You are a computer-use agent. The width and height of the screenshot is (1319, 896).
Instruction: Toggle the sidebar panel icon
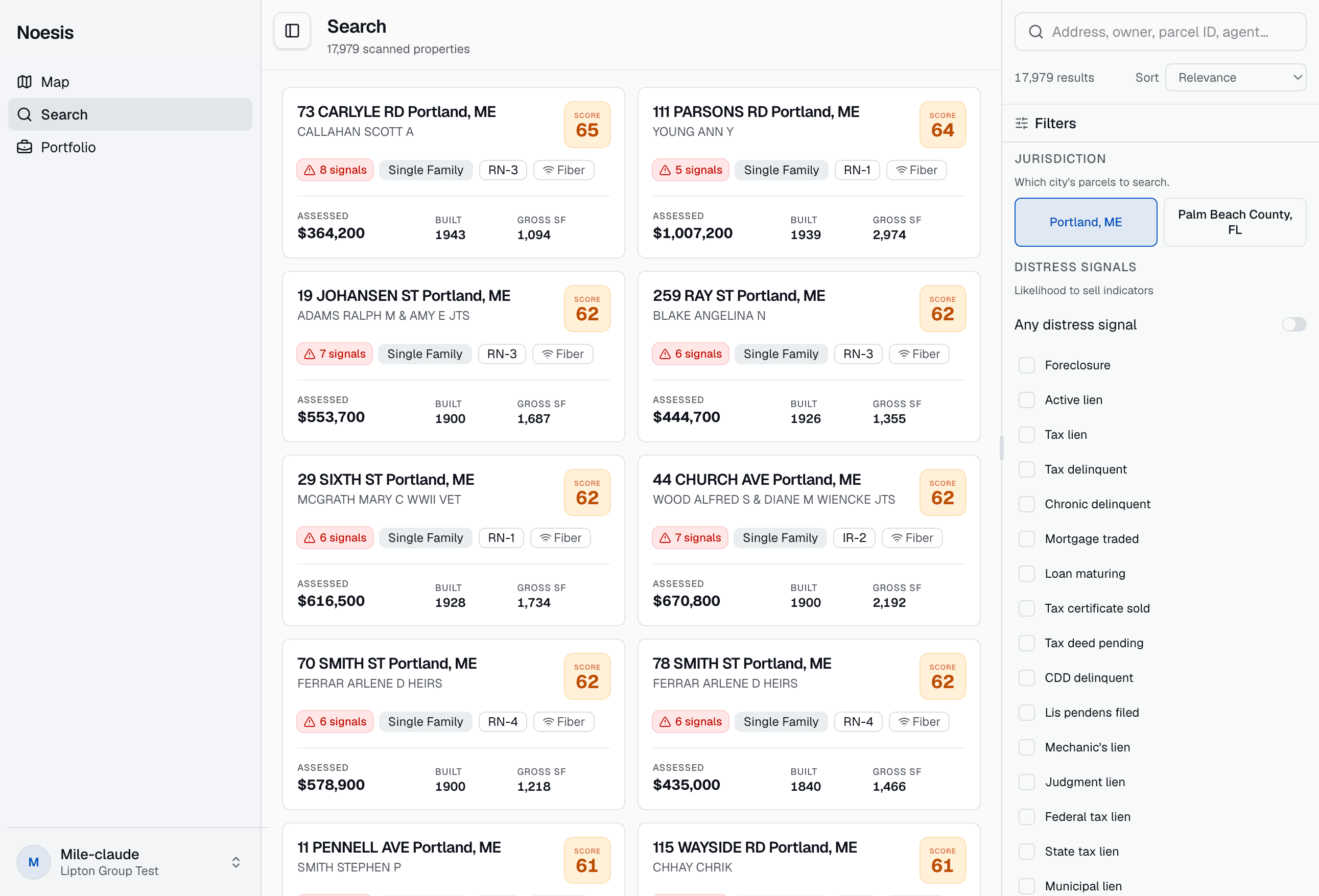click(x=292, y=31)
